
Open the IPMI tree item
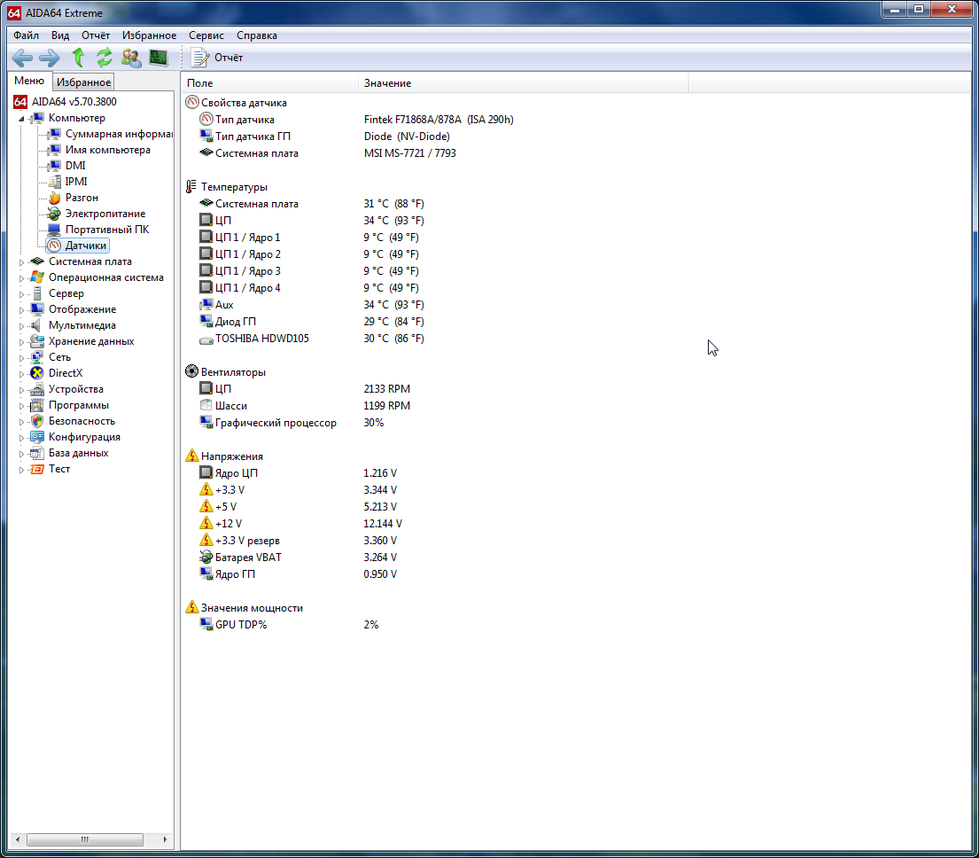click(76, 182)
